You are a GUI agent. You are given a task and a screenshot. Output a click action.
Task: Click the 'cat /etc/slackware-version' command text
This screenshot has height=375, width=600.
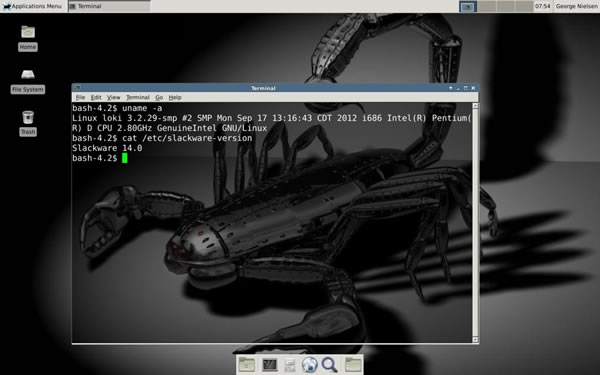click(187, 138)
